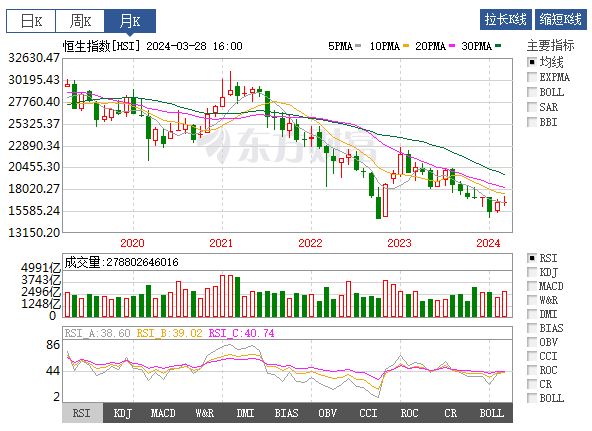The image size is (592, 431).
Task: Click the RSI_B:39.02 value label
Action: [170, 333]
